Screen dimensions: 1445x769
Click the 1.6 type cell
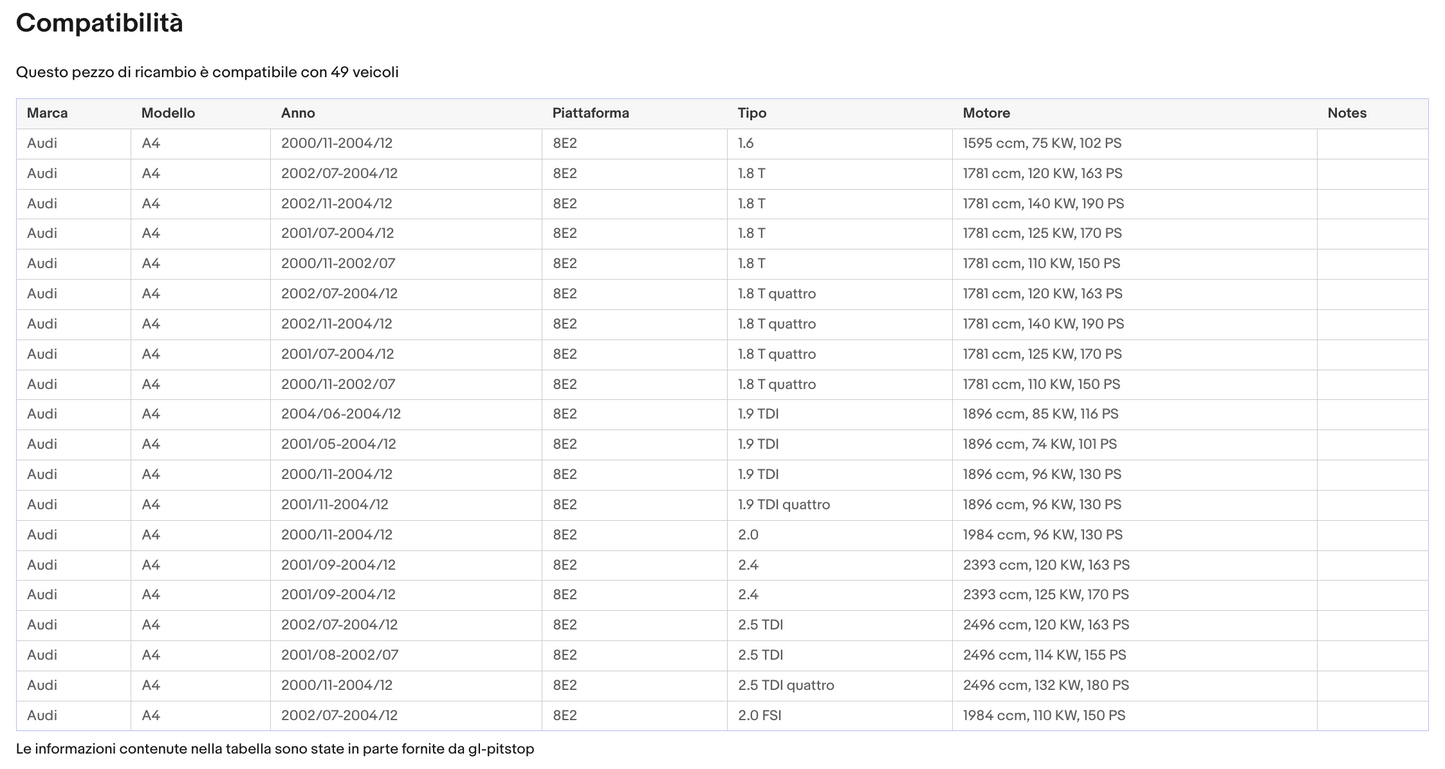[746, 143]
